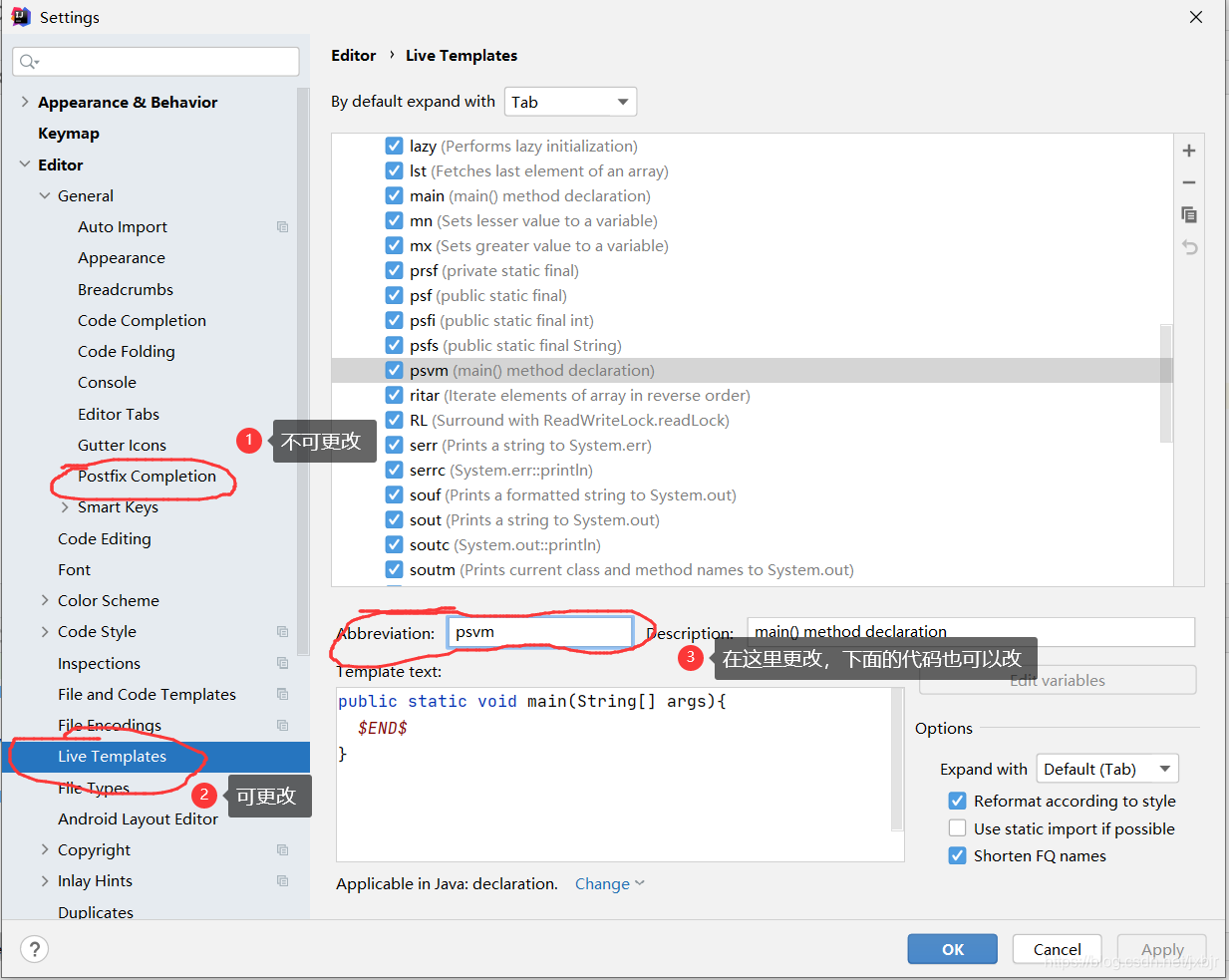Click the templates list vertical scrollbar
The height and width of the screenshot is (980, 1229).
pyautogui.click(x=1166, y=383)
